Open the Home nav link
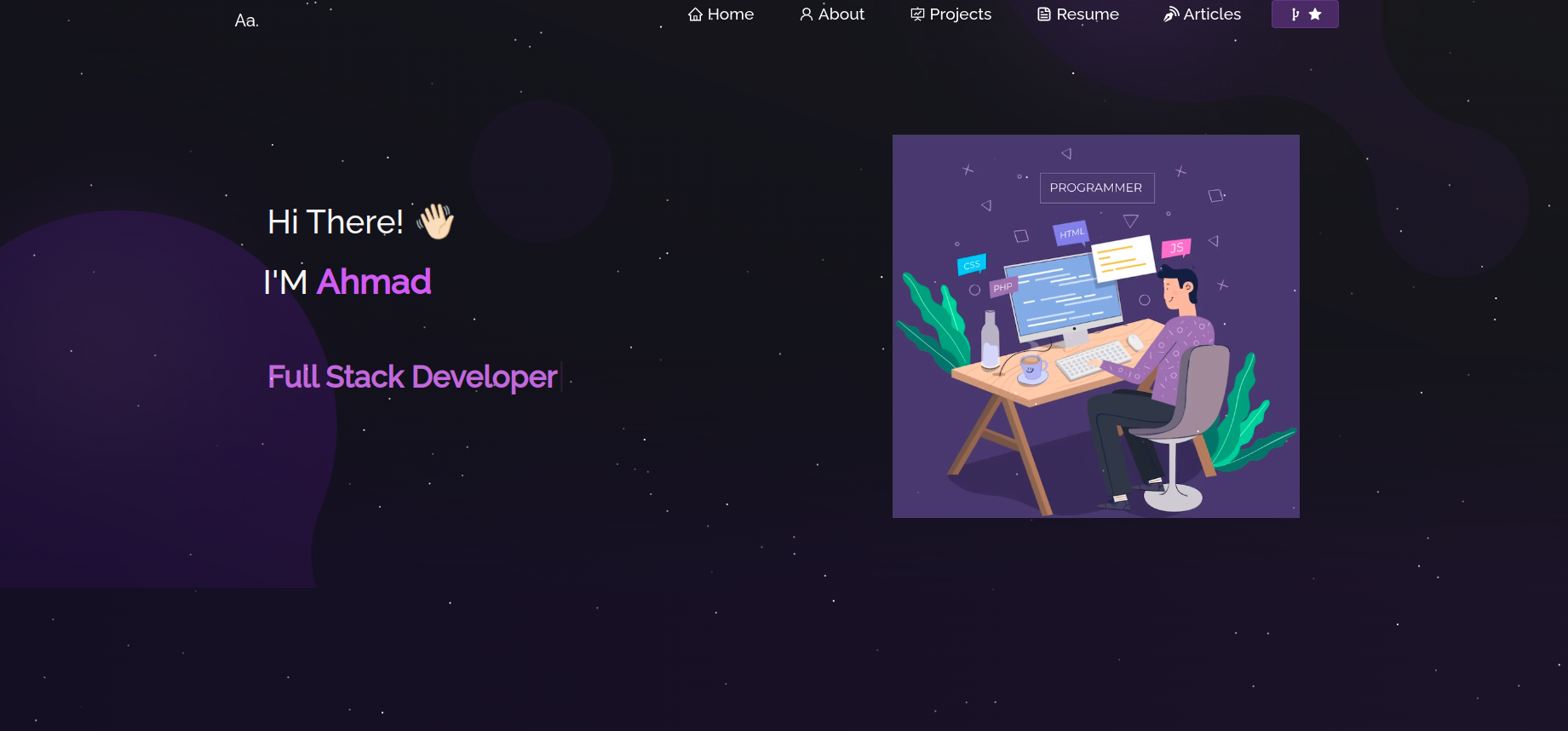The width and height of the screenshot is (1568, 731). pyautogui.click(x=721, y=14)
